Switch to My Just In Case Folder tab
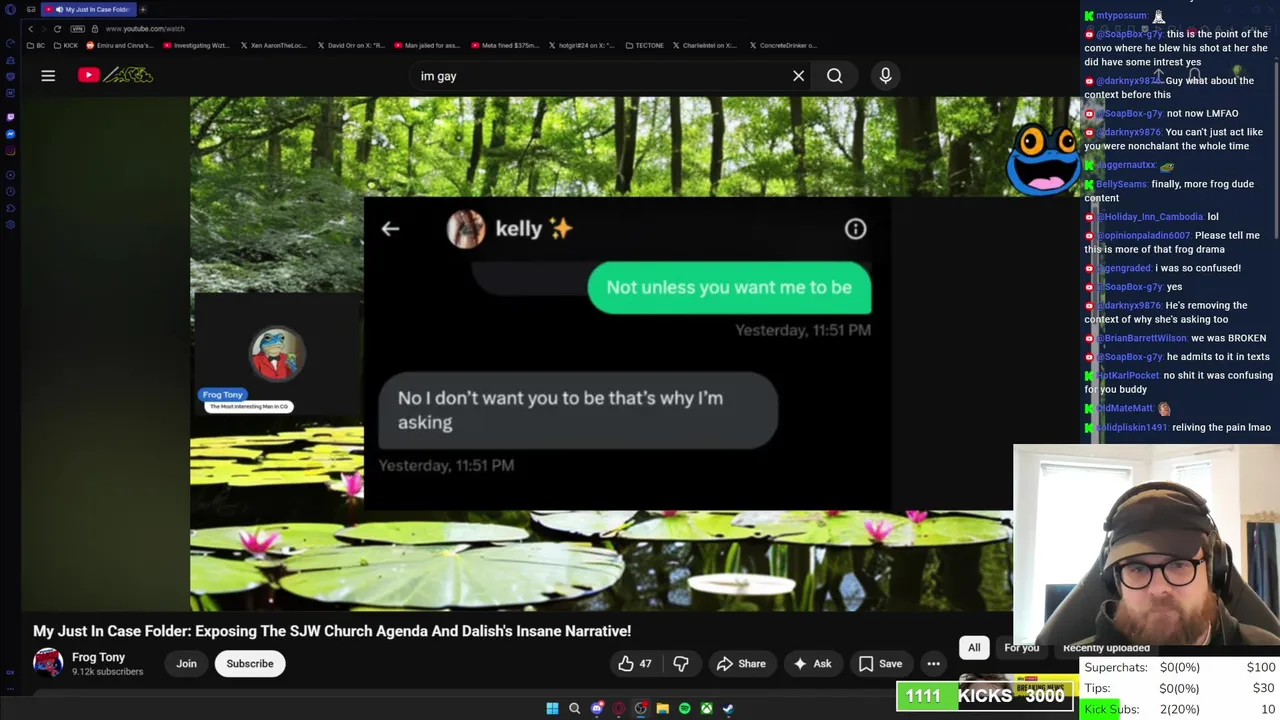Viewport: 1280px width, 720px height. coord(90,10)
